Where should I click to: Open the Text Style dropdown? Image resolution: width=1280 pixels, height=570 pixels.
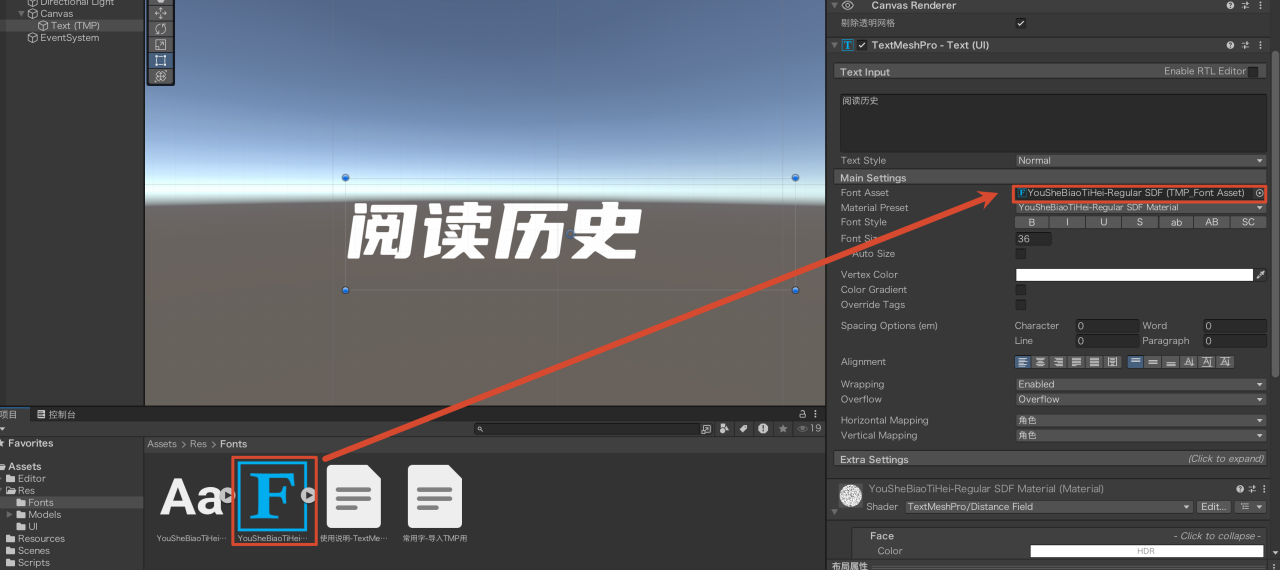[x=1141, y=160]
